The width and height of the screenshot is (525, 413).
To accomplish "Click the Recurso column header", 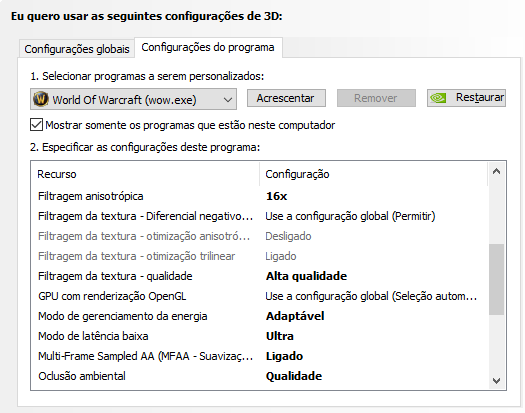I will pos(145,174).
